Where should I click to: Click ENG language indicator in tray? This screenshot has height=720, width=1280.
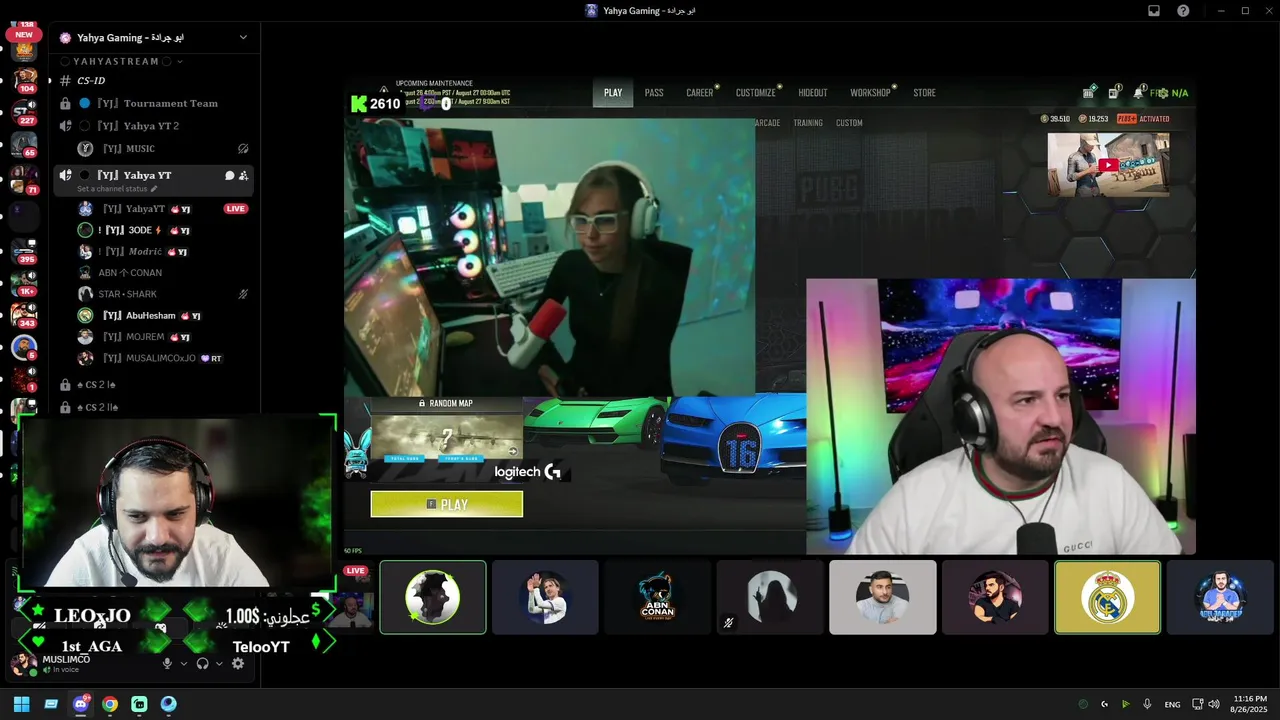tap(1172, 704)
